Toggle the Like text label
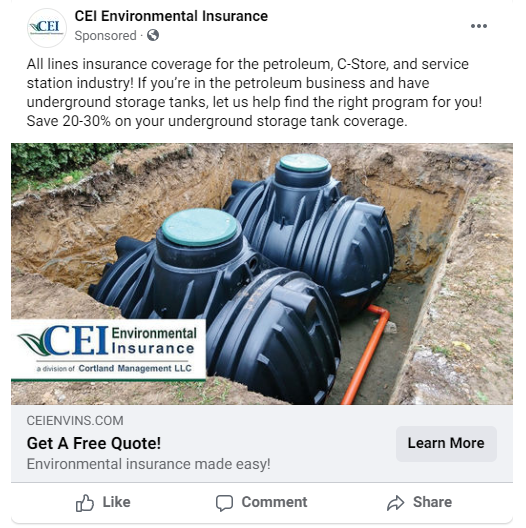The height and width of the screenshot is (528, 526). tap(117, 502)
